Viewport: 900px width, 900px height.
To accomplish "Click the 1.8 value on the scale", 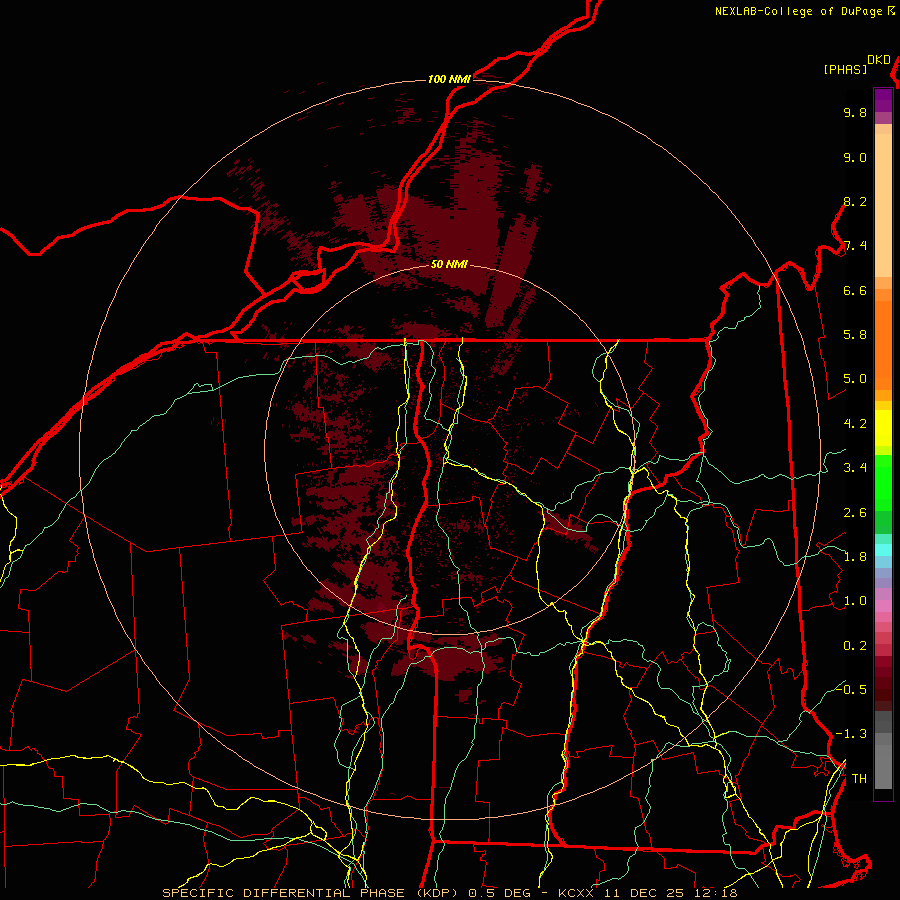I will [x=855, y=557].
